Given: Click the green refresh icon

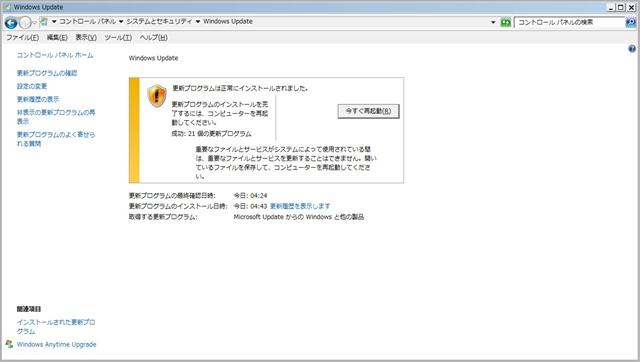Looking at the screenshot, I should tap(506, 22).
